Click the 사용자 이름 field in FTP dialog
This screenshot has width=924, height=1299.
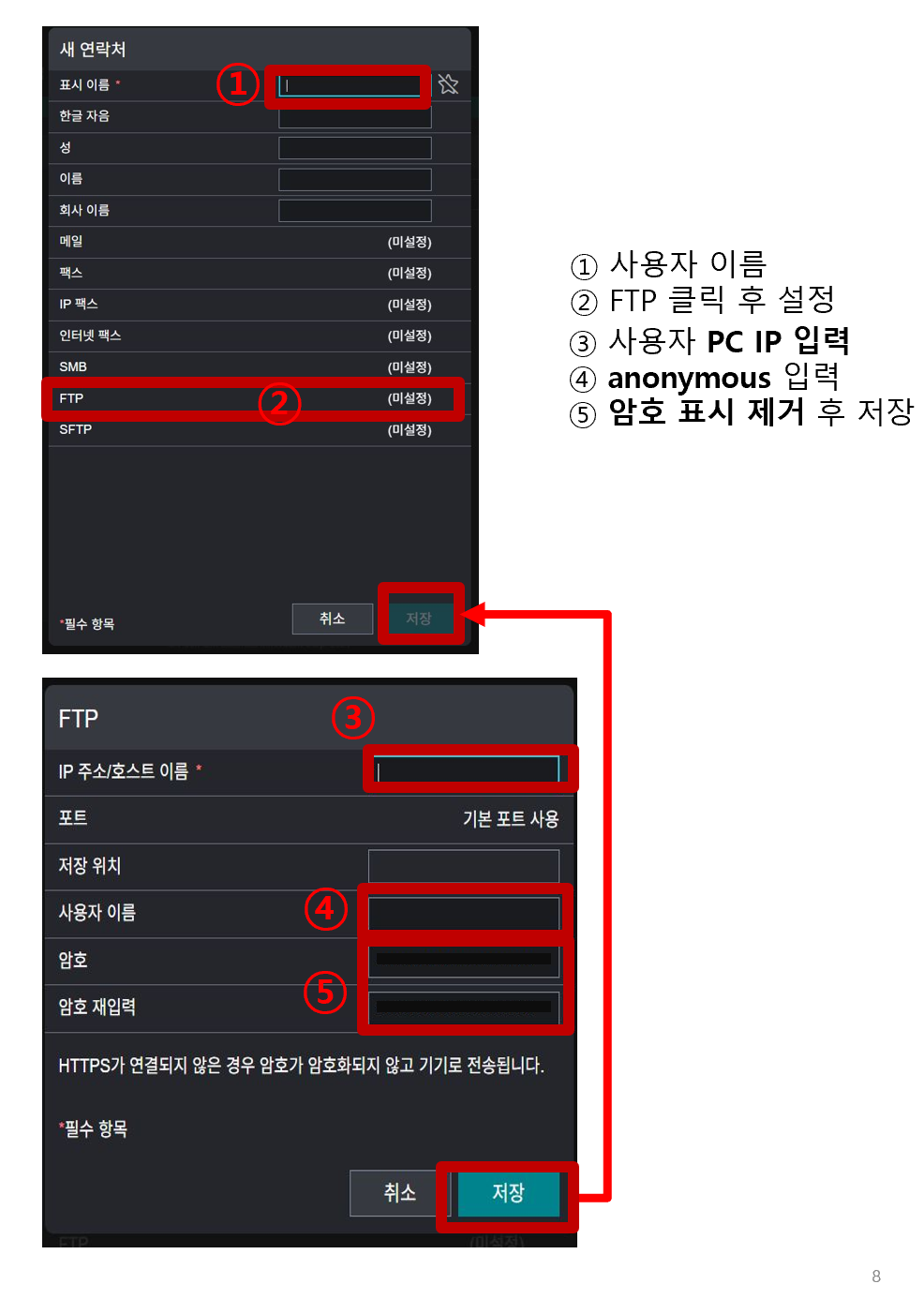tap(464, 913)
